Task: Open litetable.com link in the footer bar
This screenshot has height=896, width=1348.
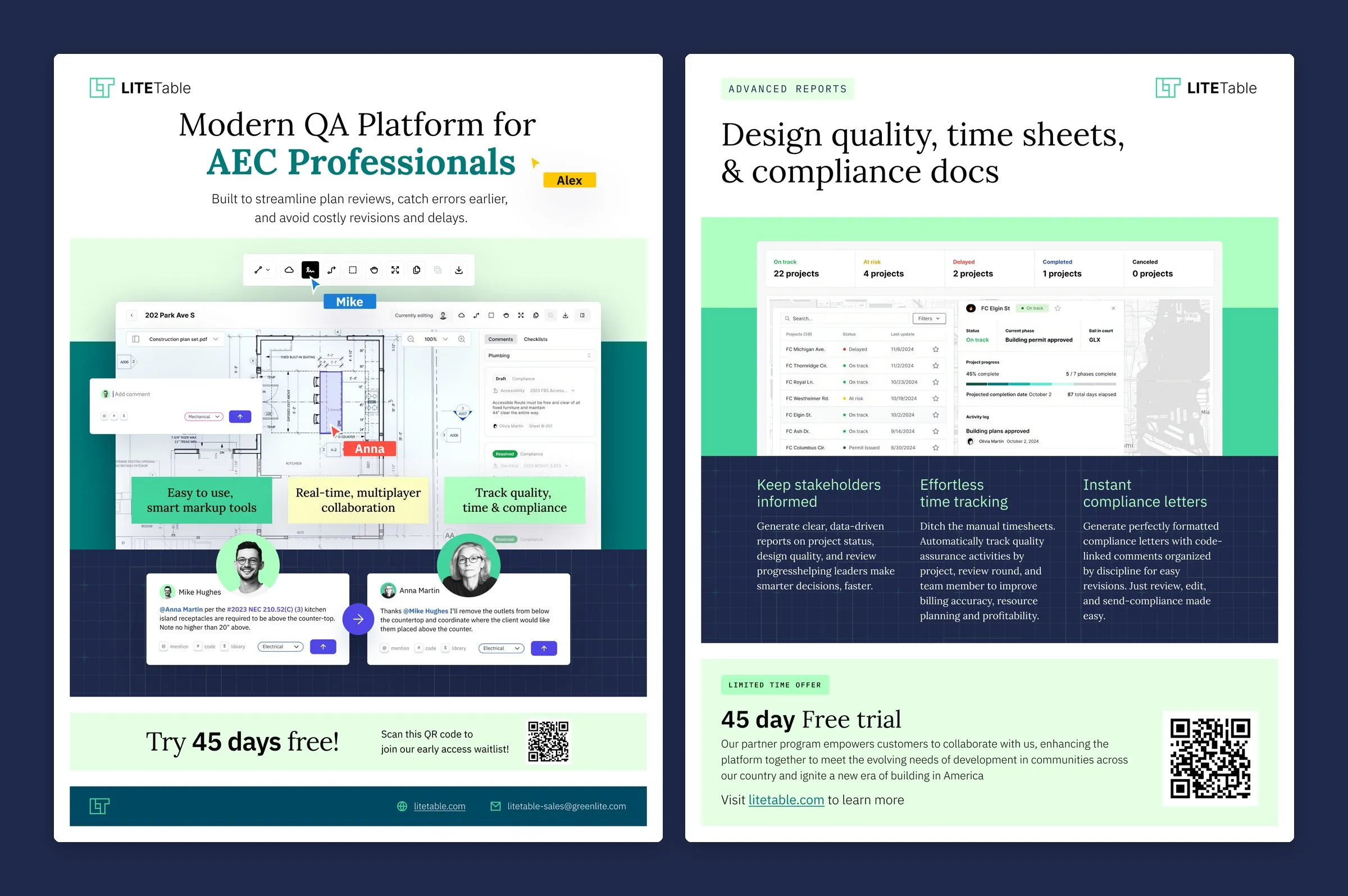Action: tap(439, 806)
